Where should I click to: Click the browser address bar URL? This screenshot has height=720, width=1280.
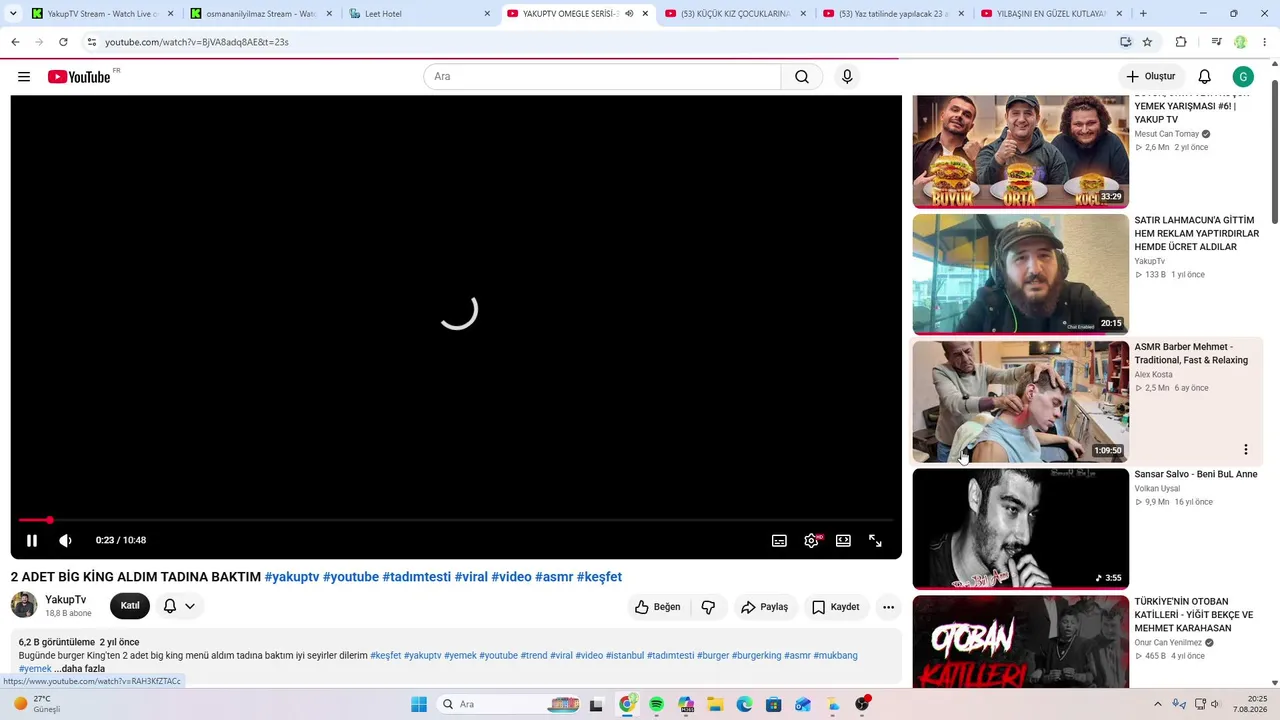pyautogui.click(x=197, y=42)
